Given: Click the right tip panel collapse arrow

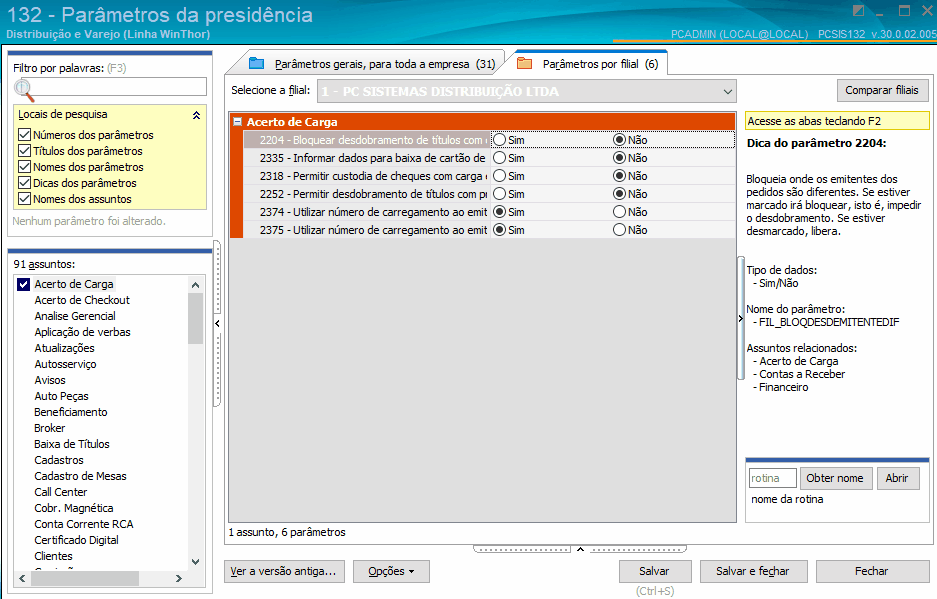Looking at the screenshot, I should tap(740, 319).
